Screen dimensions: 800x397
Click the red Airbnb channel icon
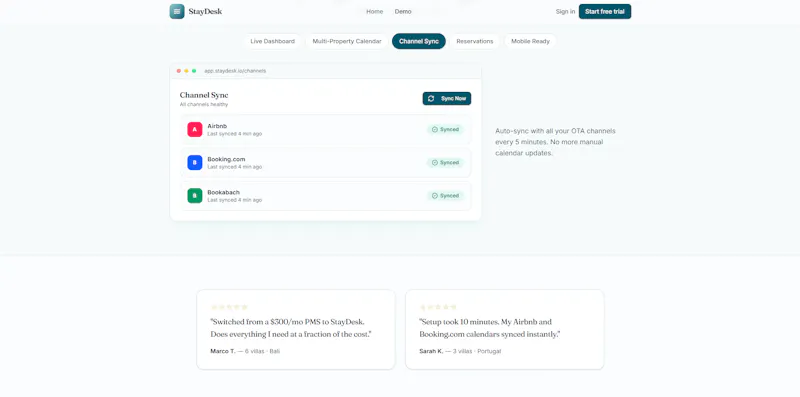[x=195, y=130]
